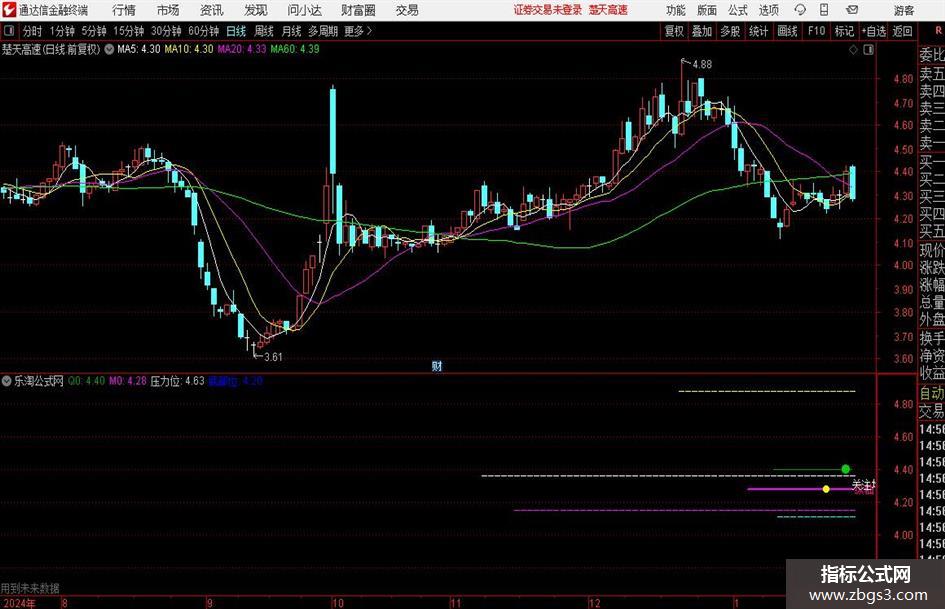945x609 pixels.
Task: Click the MA20: 4.33 indicator label
Action: tap(242, 49)
